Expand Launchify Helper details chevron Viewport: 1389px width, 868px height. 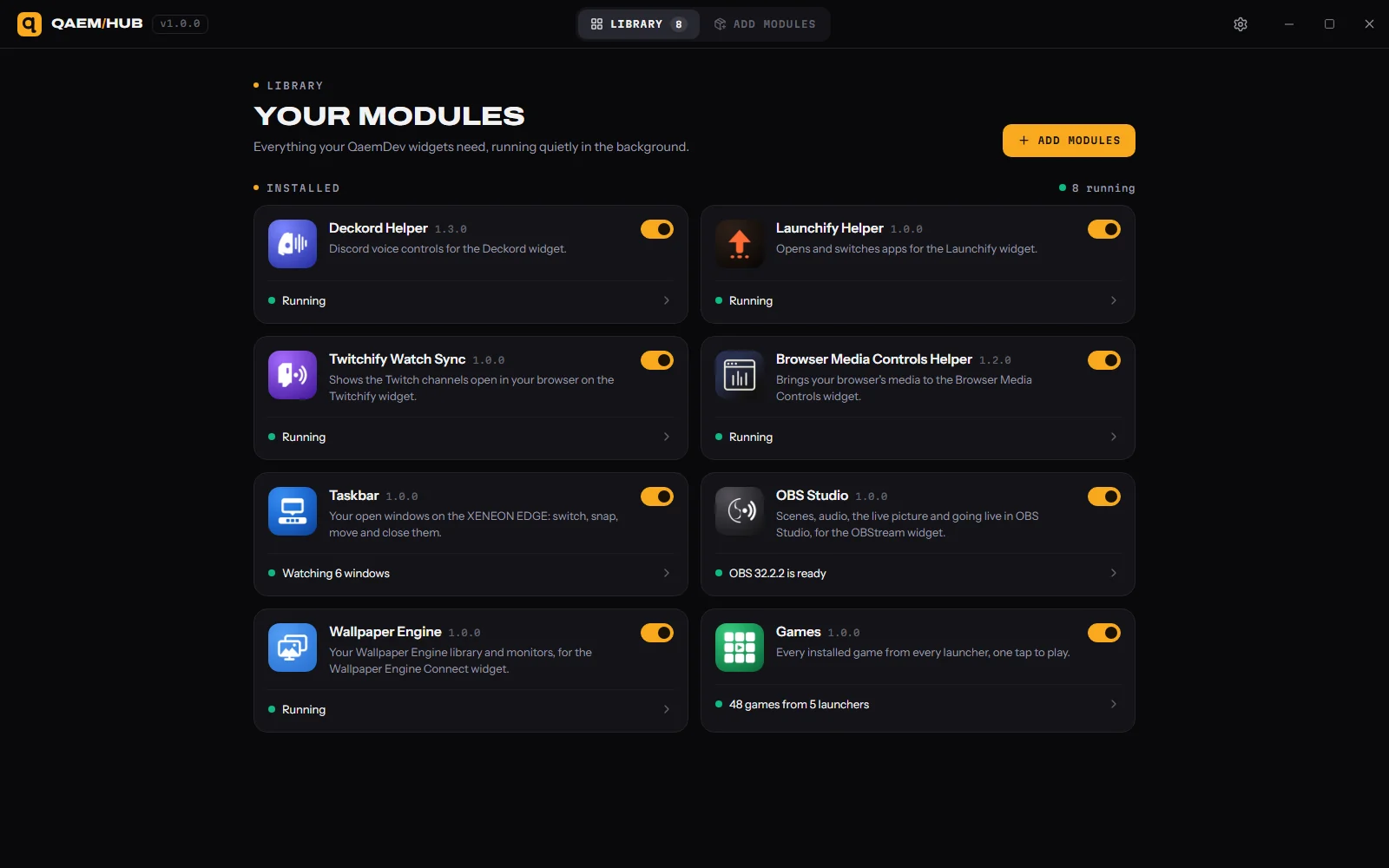1114,300
